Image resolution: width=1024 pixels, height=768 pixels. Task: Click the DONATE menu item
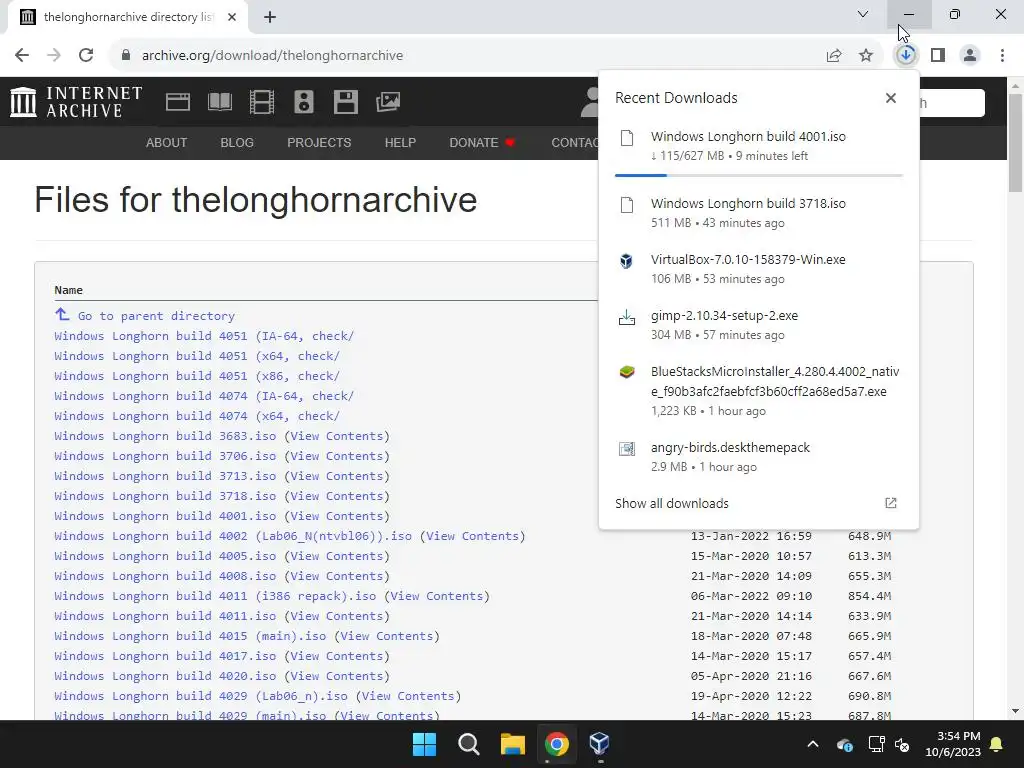point(482,142)
